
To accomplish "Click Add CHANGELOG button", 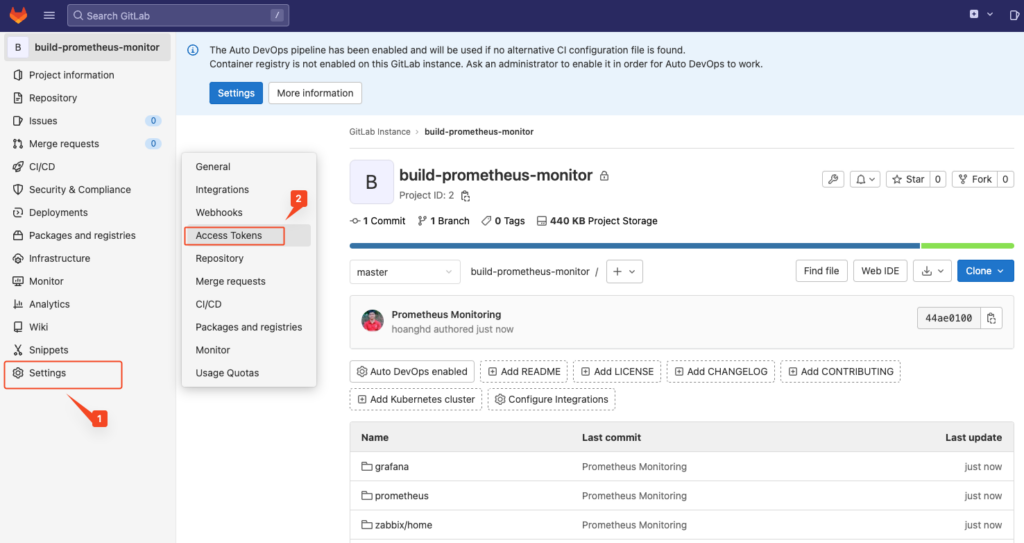I will [x=721, y=371].
